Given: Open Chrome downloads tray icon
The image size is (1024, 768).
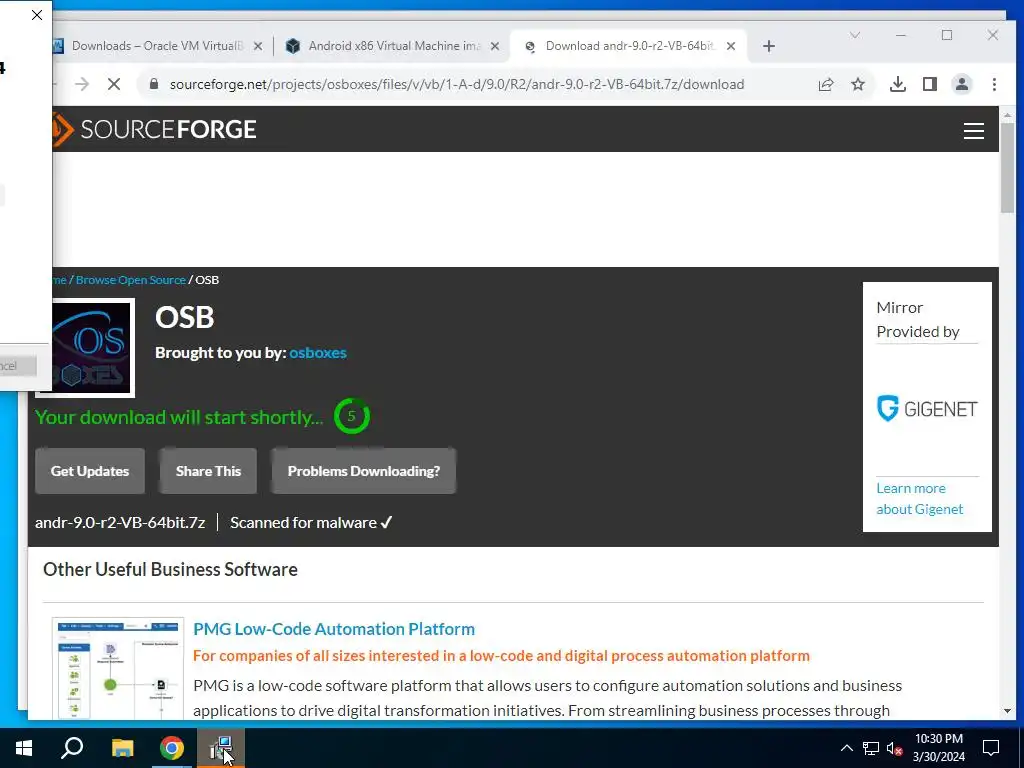Looking at the screenshot, I should click(898, 84).
